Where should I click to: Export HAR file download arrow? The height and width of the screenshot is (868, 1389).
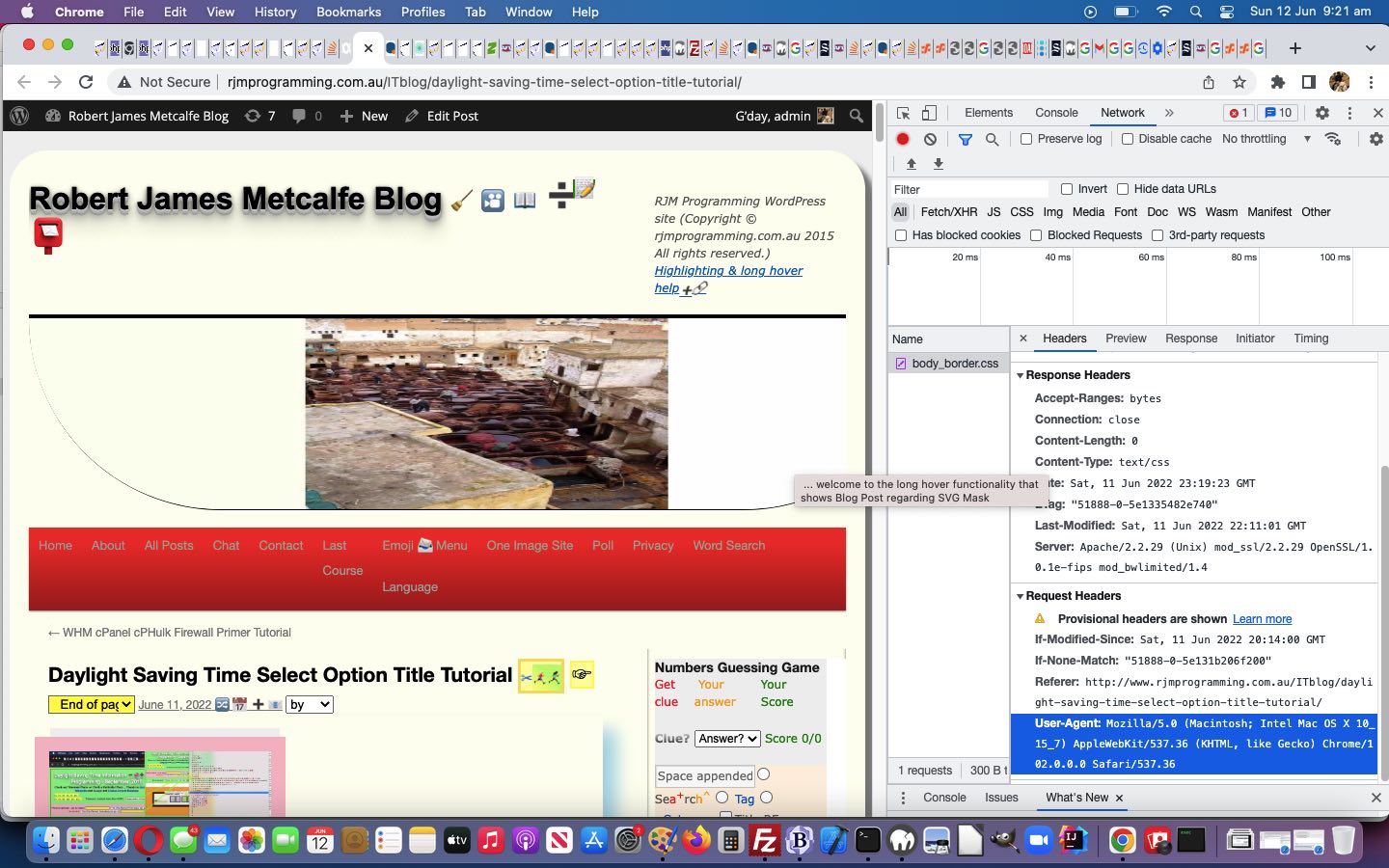tap(938, 164)
